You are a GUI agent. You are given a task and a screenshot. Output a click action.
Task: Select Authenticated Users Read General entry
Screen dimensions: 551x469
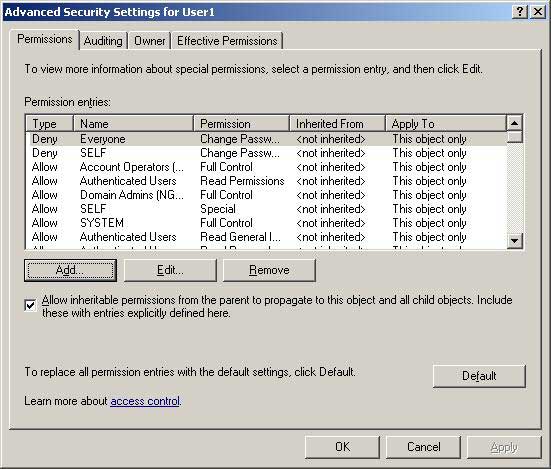tap(266, 237)
